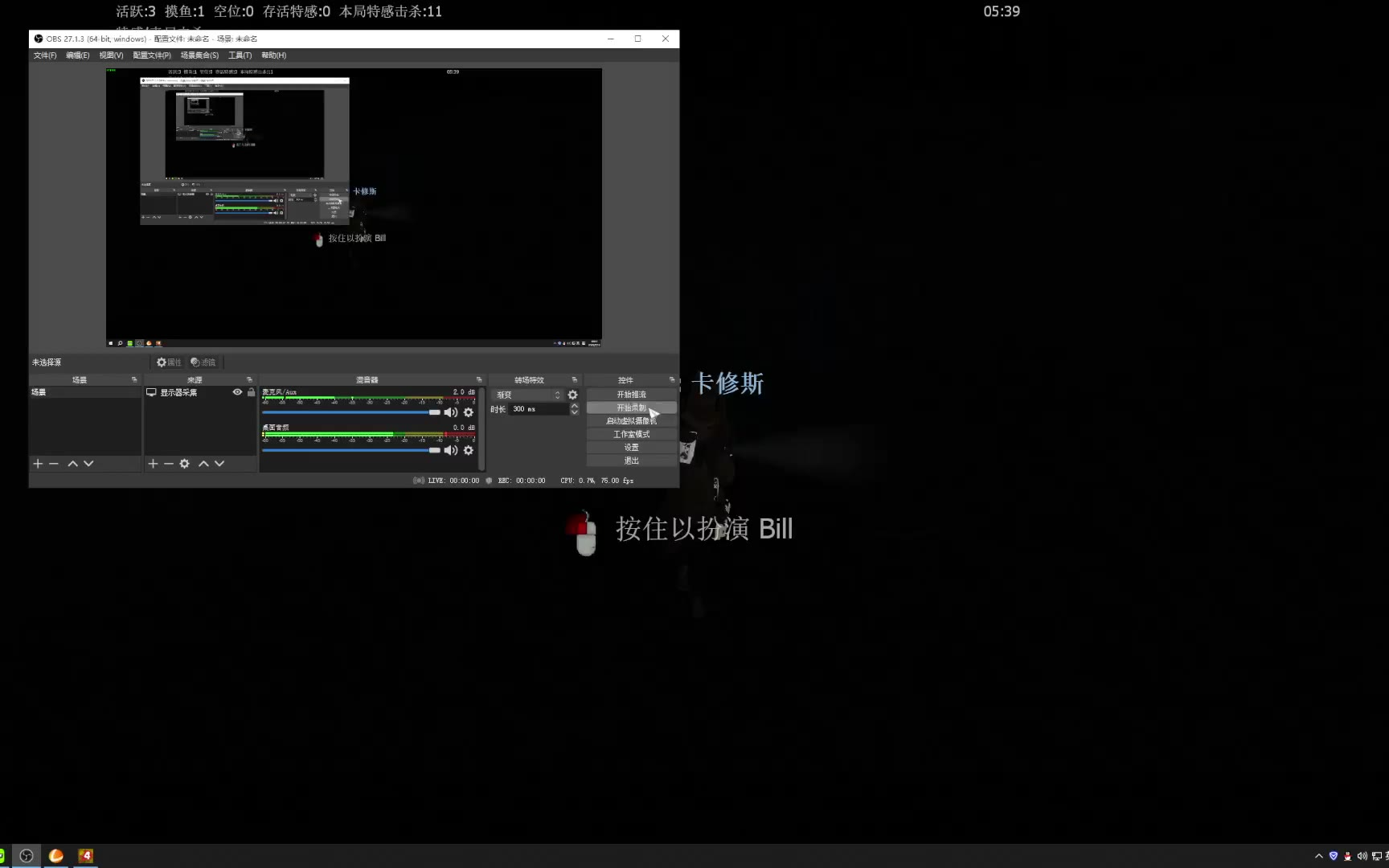This screenshot has width=1389, height=868.
Task: Select the 场景 item in the scenes list
Action: tap(85, 392)
